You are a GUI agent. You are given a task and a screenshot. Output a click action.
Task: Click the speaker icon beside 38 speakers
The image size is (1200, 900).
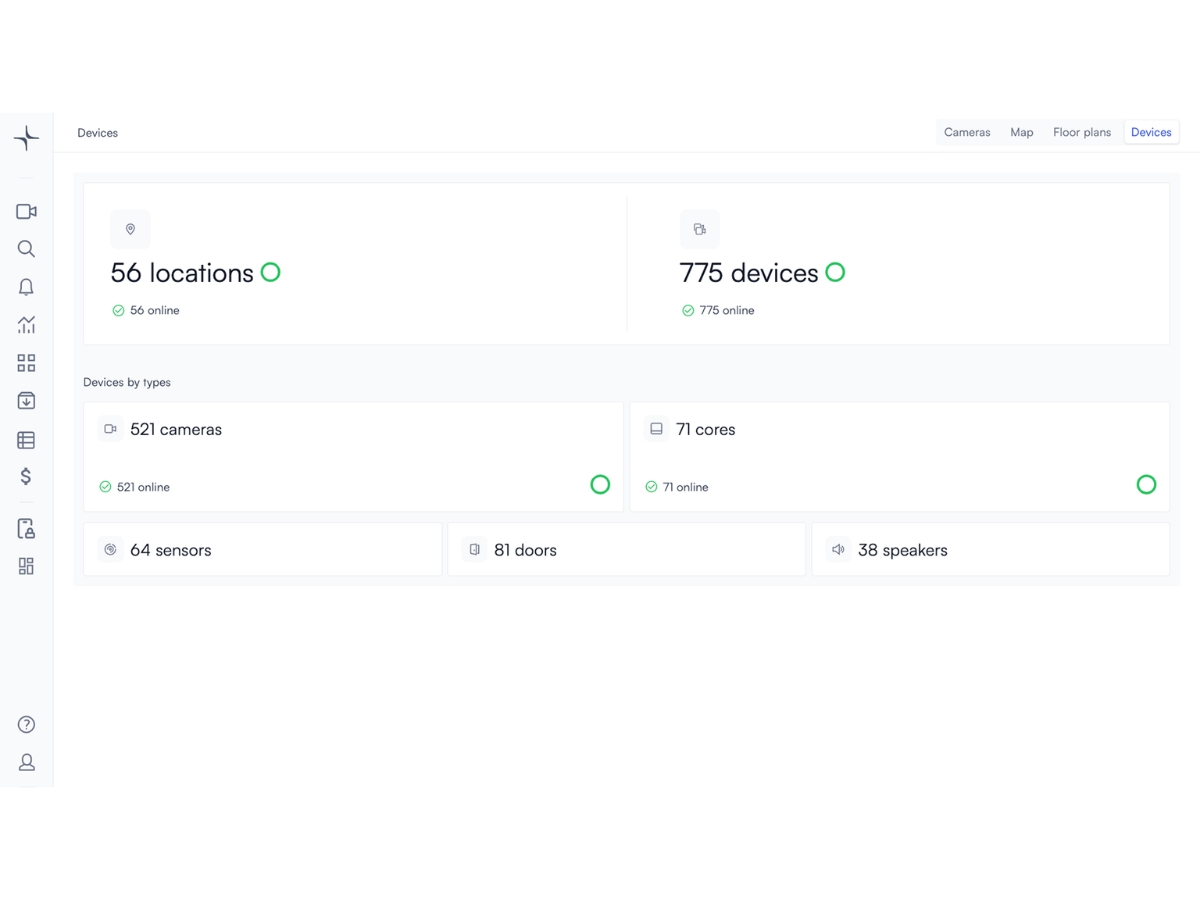[838, 550]
